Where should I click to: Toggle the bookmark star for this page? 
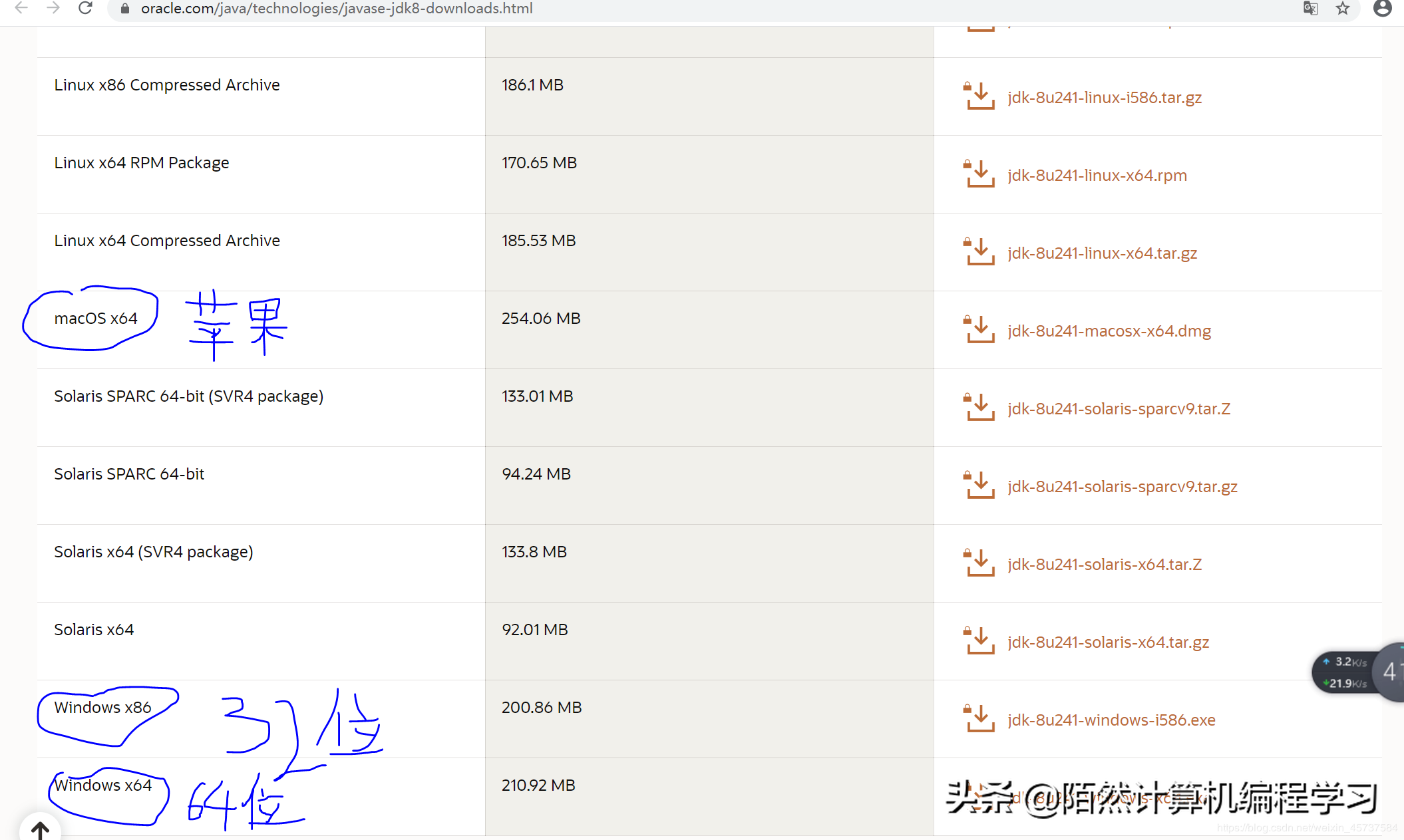tap(1343, 9)
